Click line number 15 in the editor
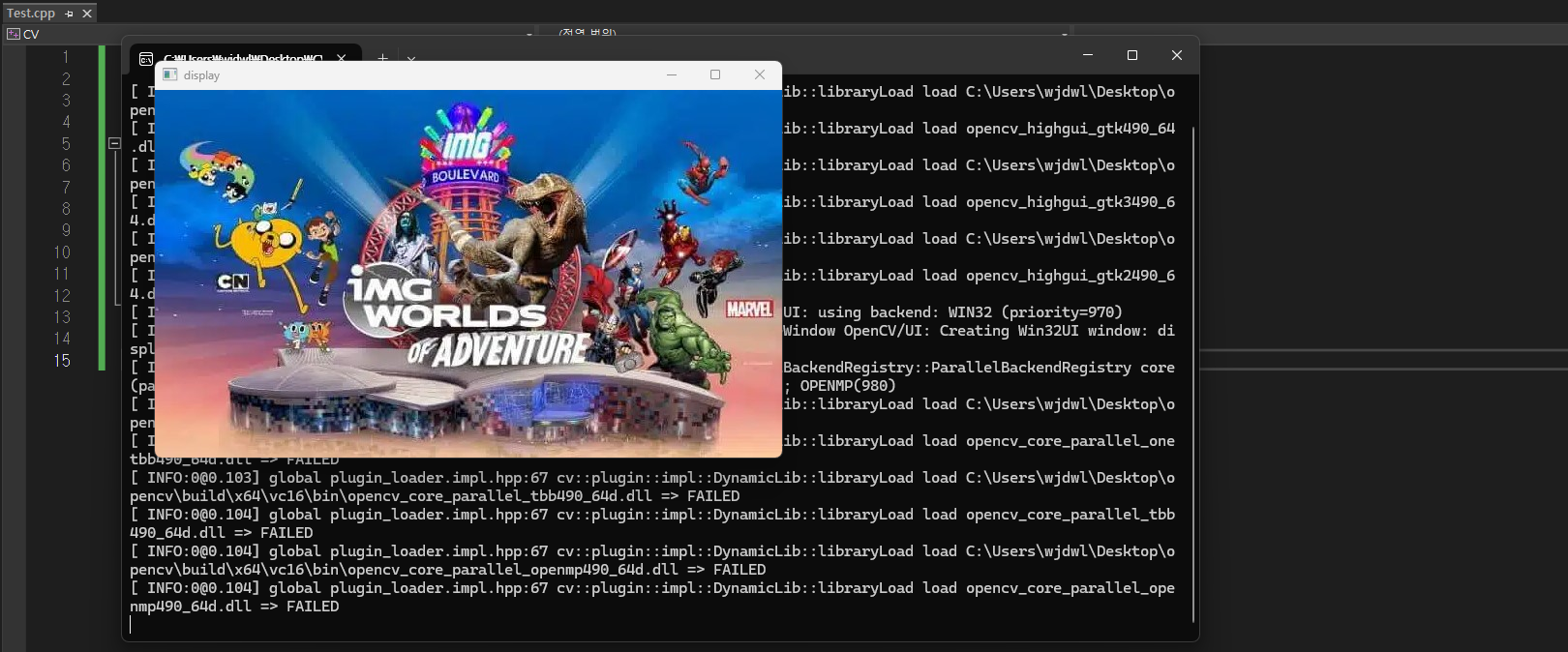Viewport: 1568px width, 652px height. click(x=62, y=360)
